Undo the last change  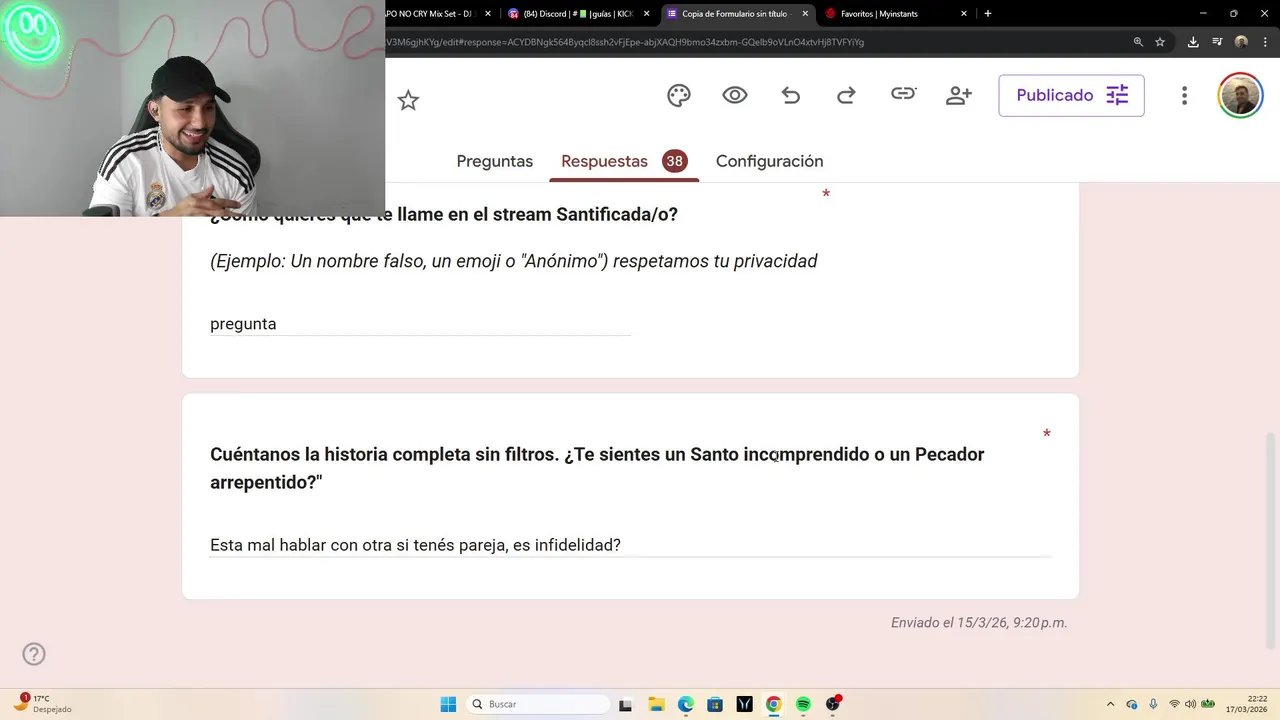click(x=791, y=96)
